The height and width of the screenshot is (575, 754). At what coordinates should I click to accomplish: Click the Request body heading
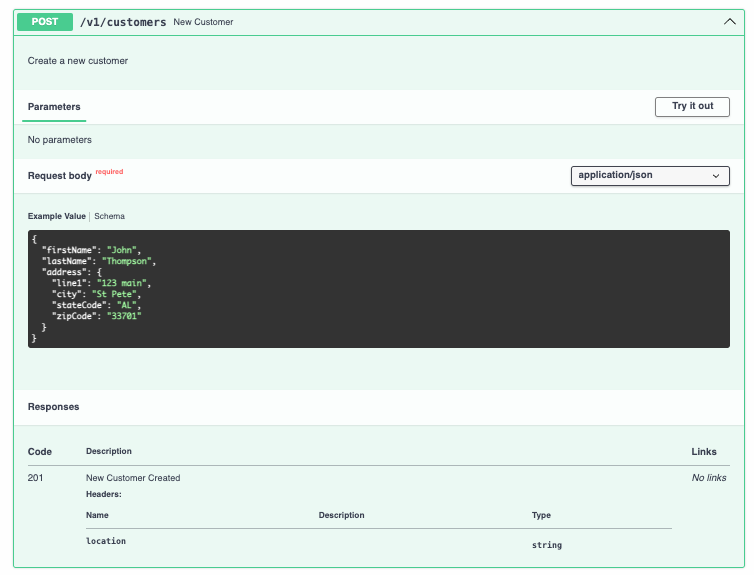click(59, 176)
